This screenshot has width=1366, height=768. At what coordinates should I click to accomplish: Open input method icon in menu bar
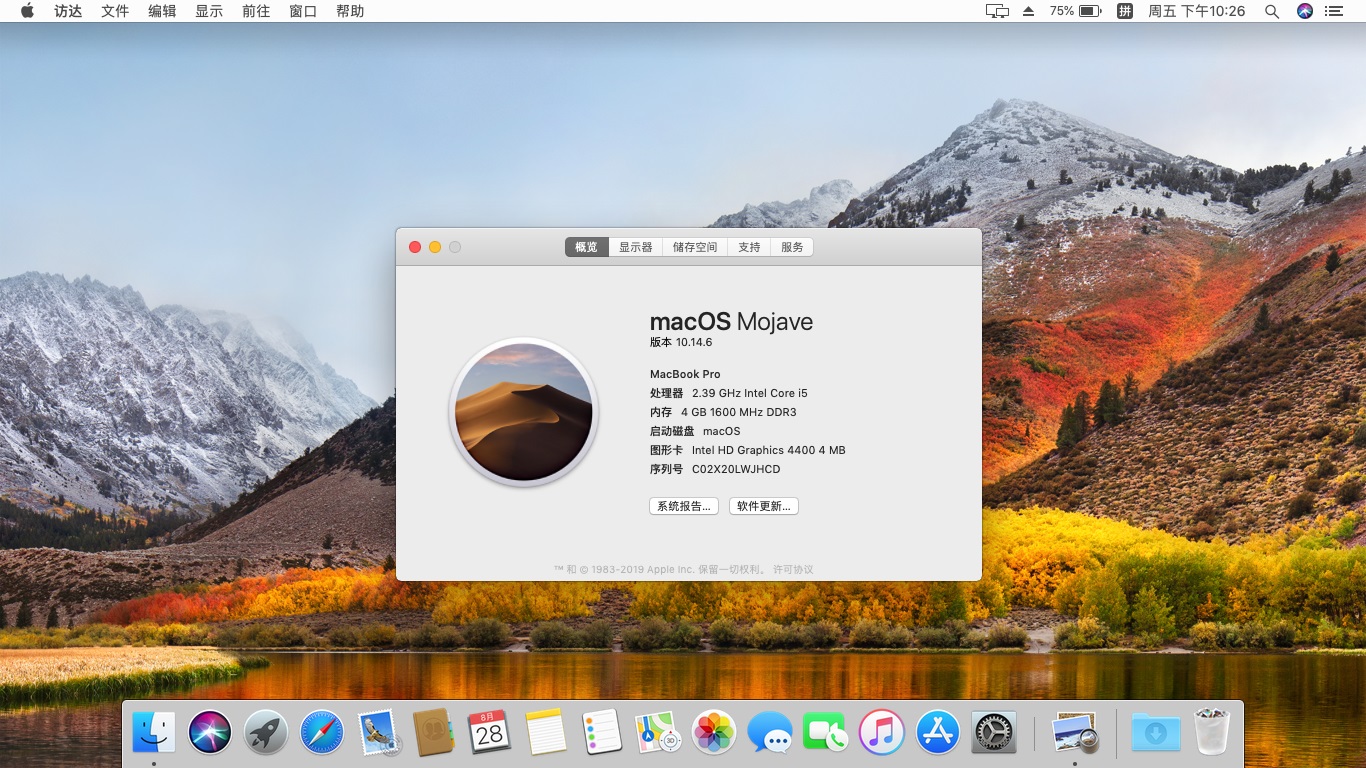[x=1125, y=11]
